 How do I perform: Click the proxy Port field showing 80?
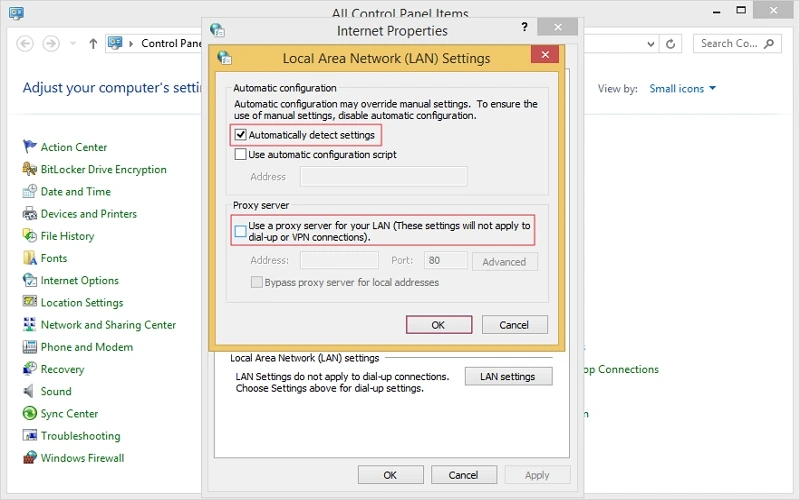tap(445, 260)
